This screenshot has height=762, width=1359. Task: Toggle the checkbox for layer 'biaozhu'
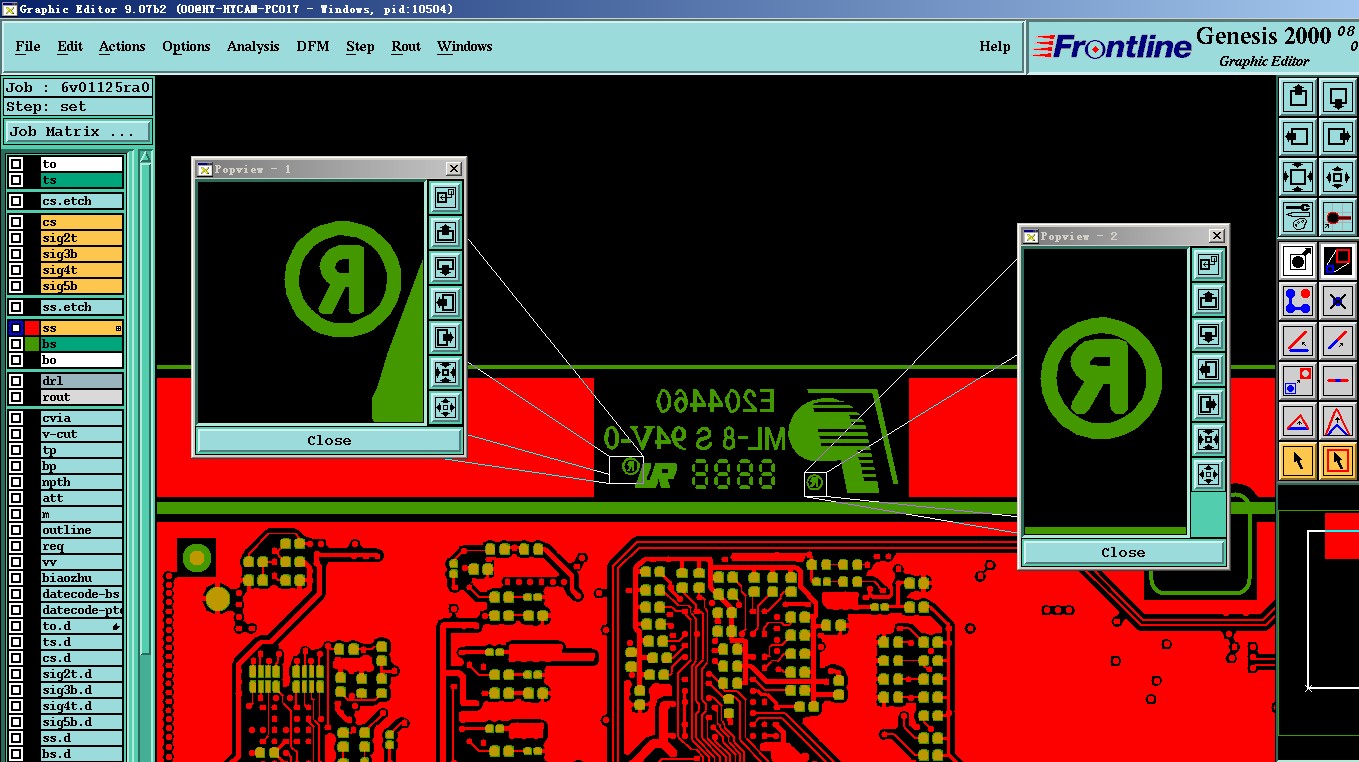coord(16,578)
